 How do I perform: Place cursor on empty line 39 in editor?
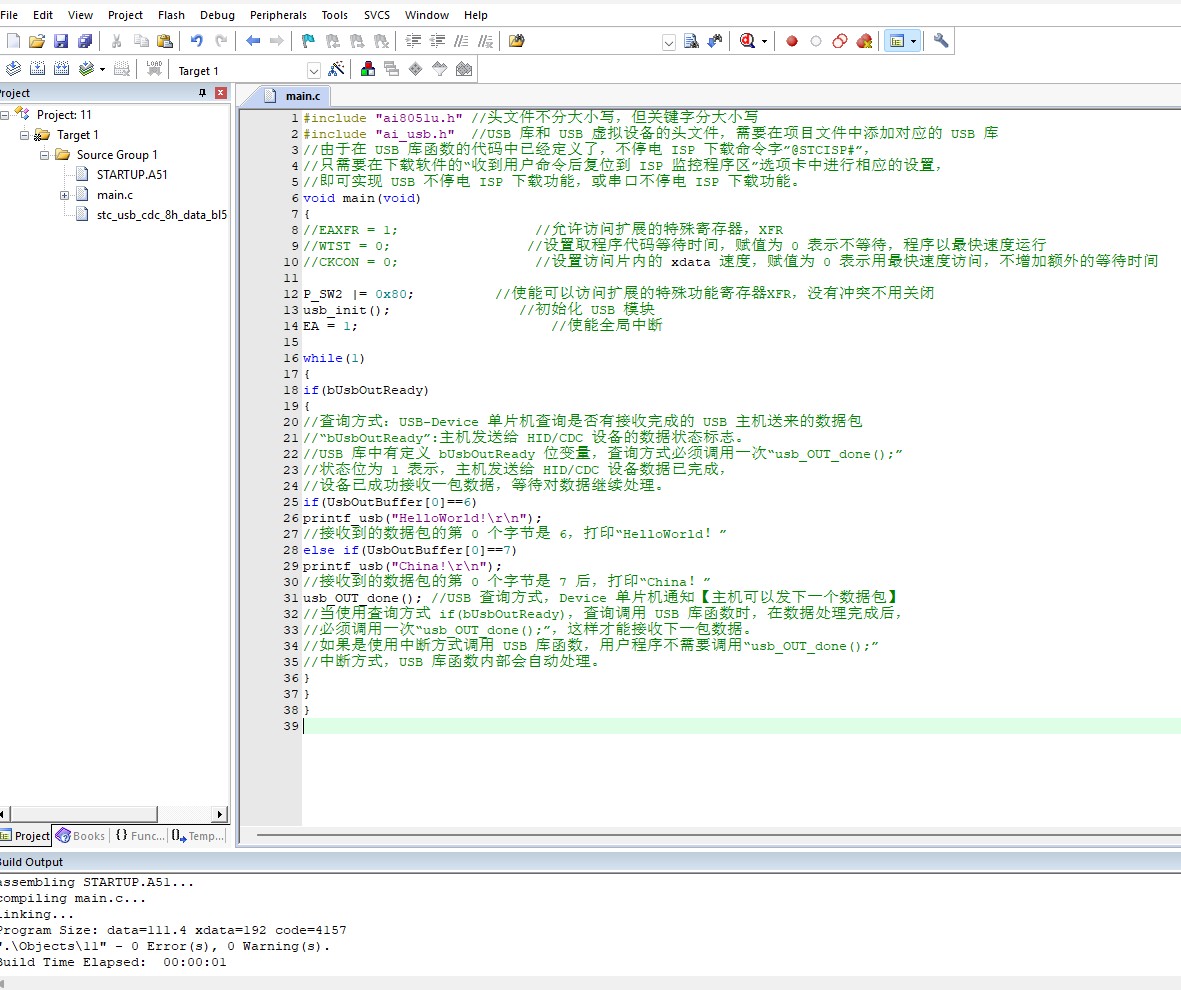(x=741, y=726)
